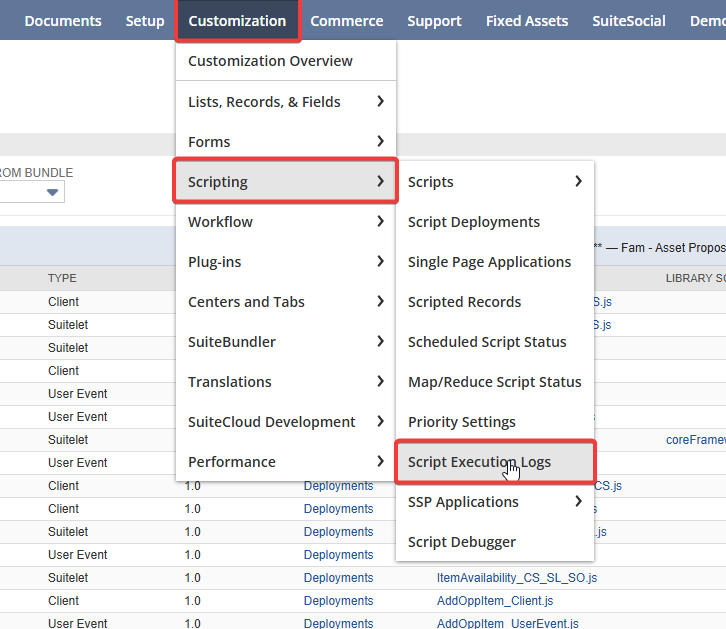726x629 pixels.
Task: Open the Scripts submenu item
Action: [495, 181]
